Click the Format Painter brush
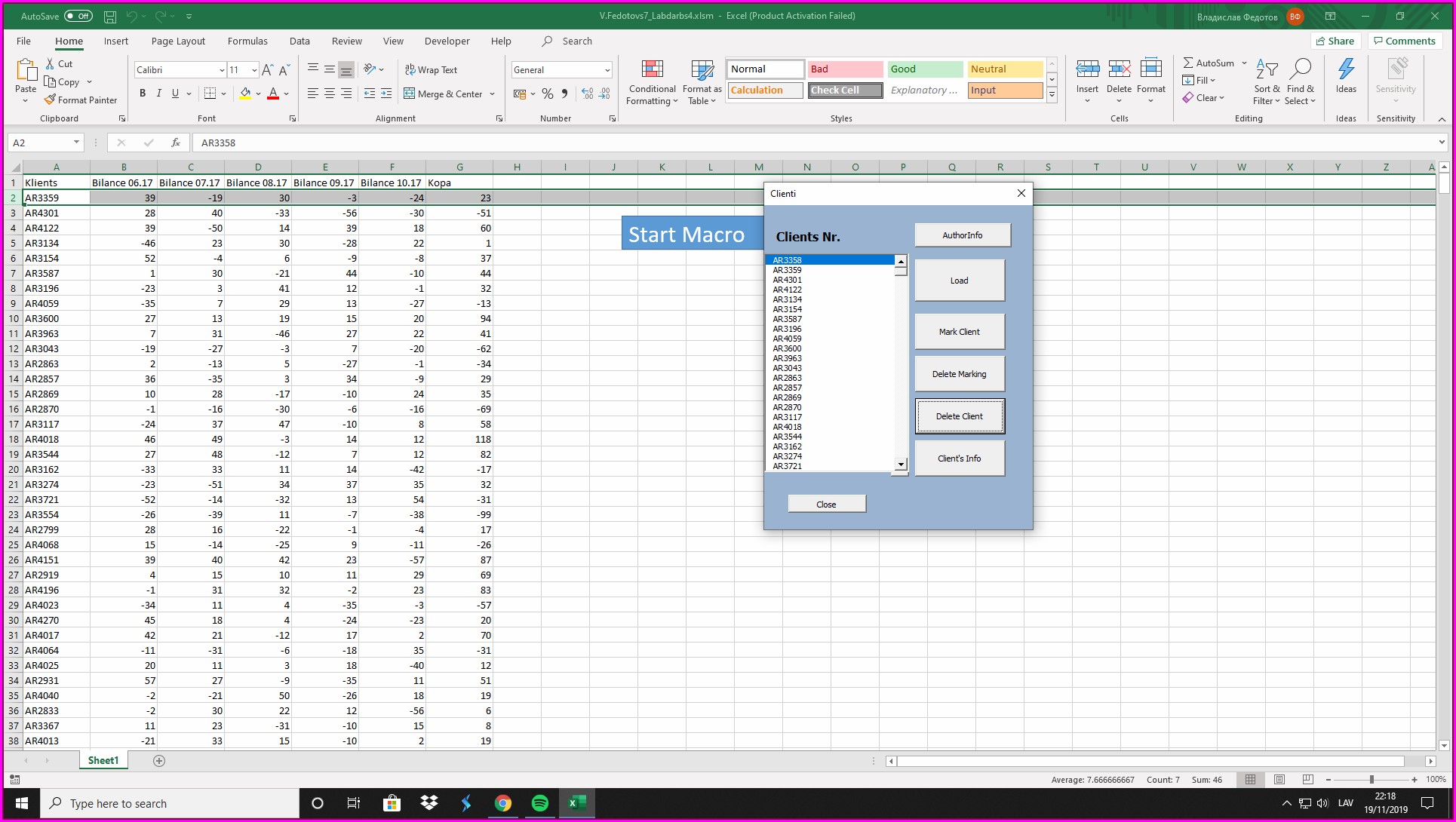The width and height of the screenshot is (1456, 822). point(50,100)
